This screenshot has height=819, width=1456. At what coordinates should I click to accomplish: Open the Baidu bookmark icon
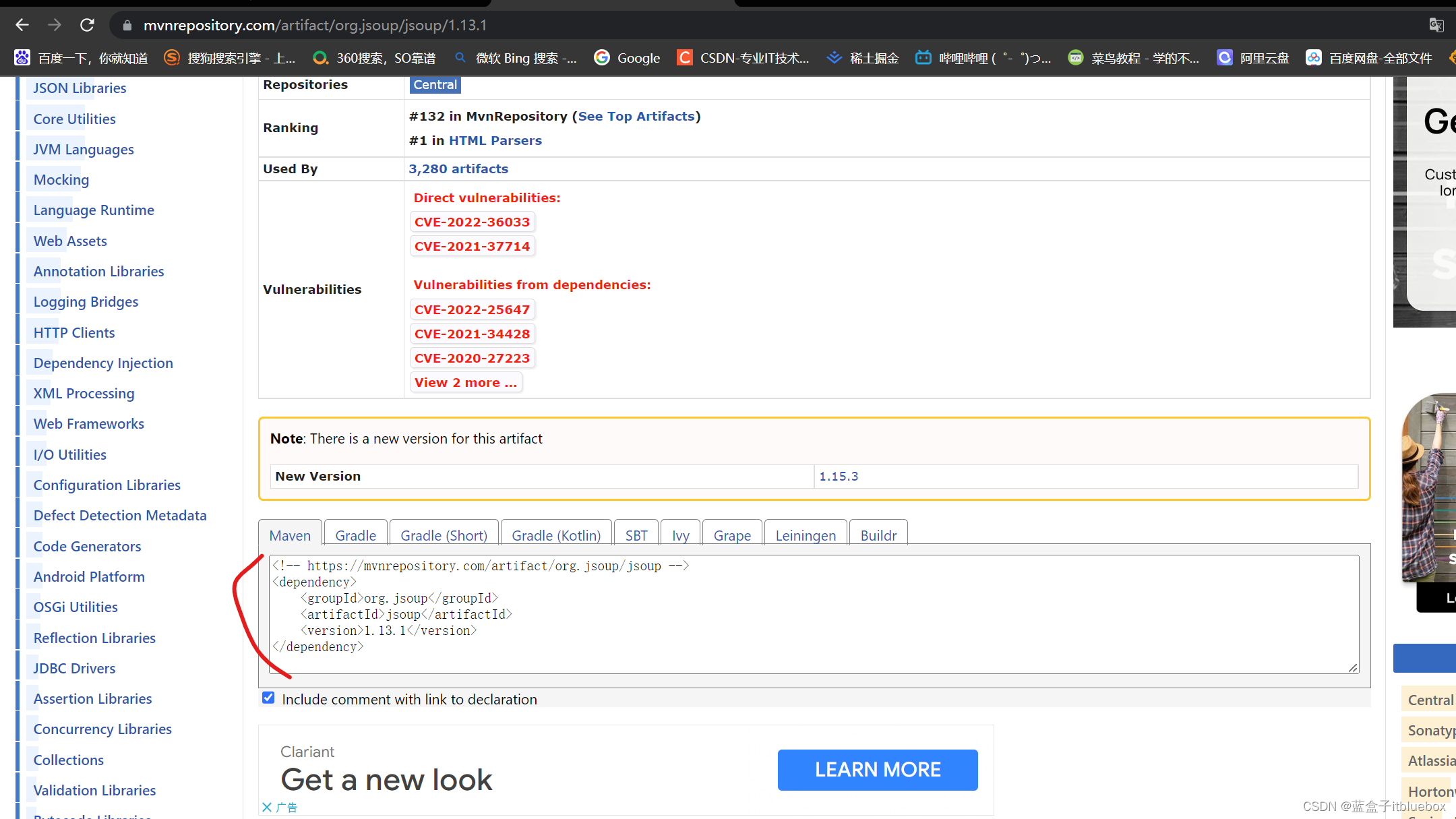22,58
